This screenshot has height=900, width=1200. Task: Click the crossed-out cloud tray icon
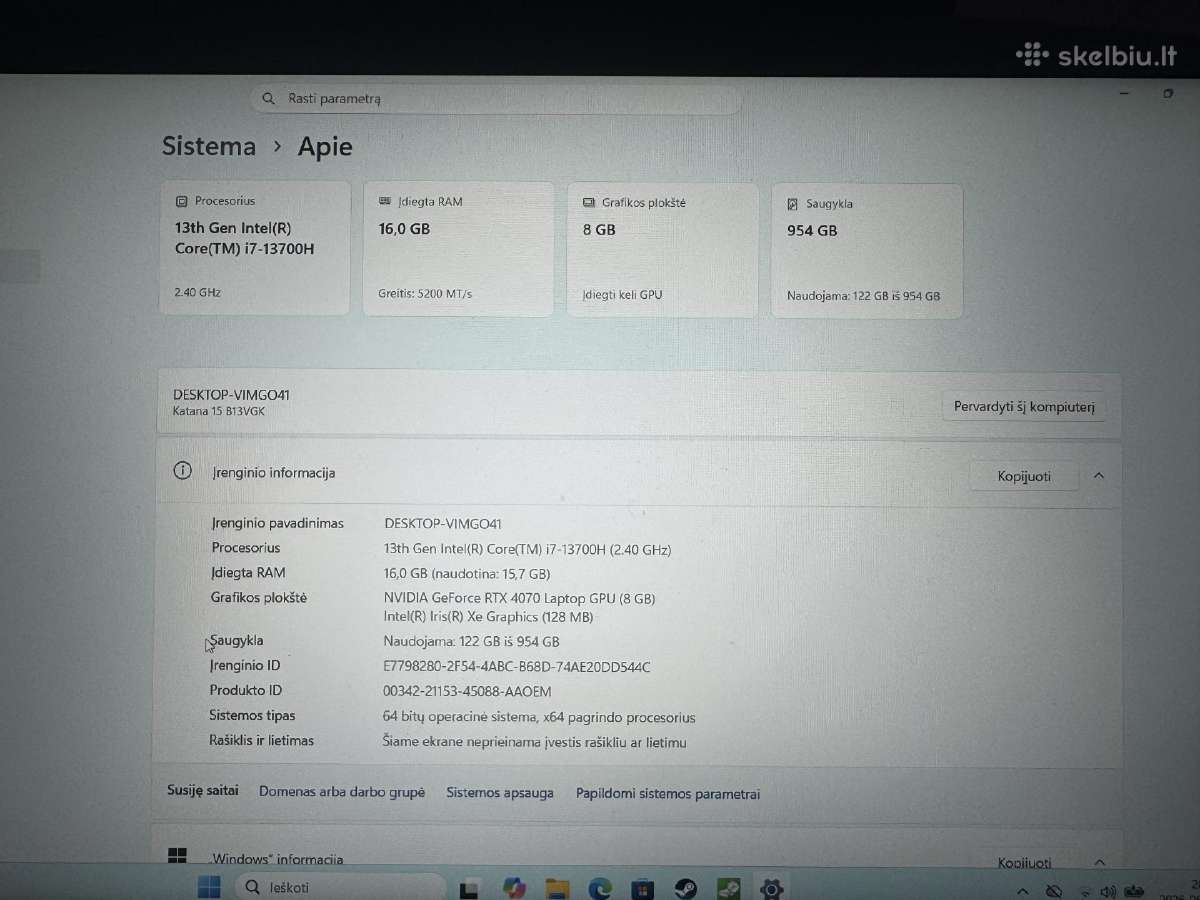coord(1054,890)
